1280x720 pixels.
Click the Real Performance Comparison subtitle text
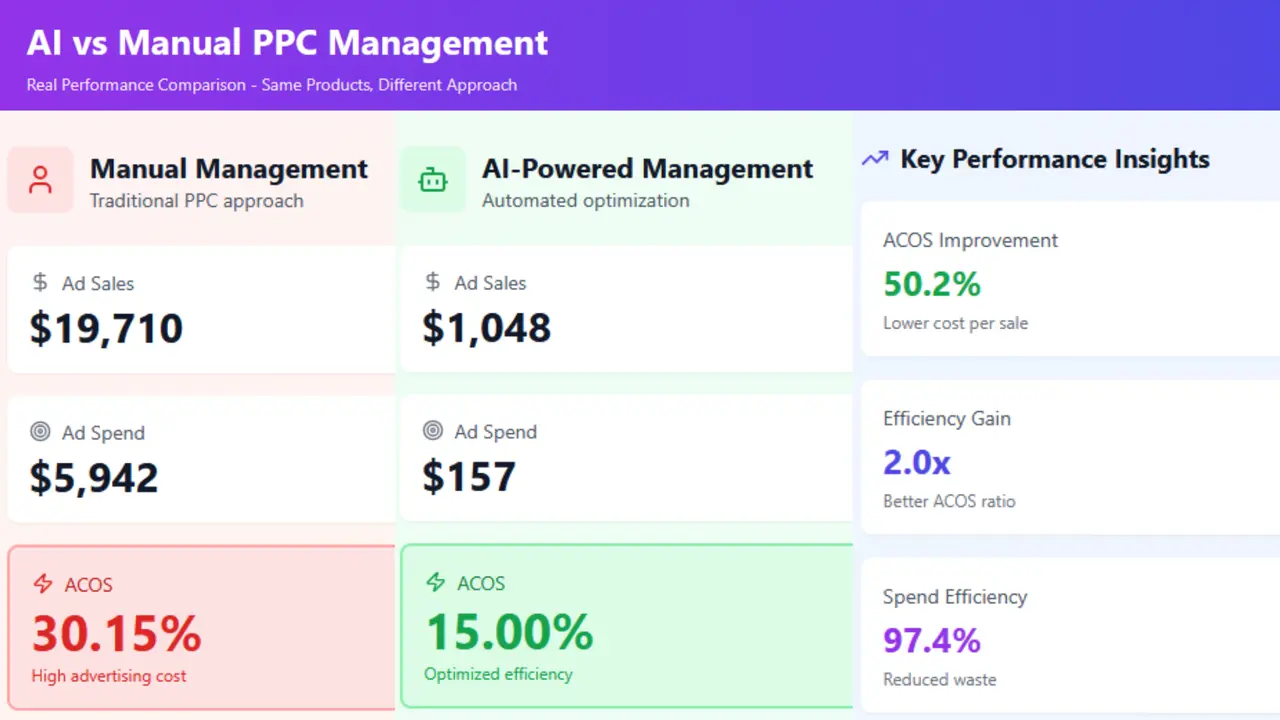[271, 85]
